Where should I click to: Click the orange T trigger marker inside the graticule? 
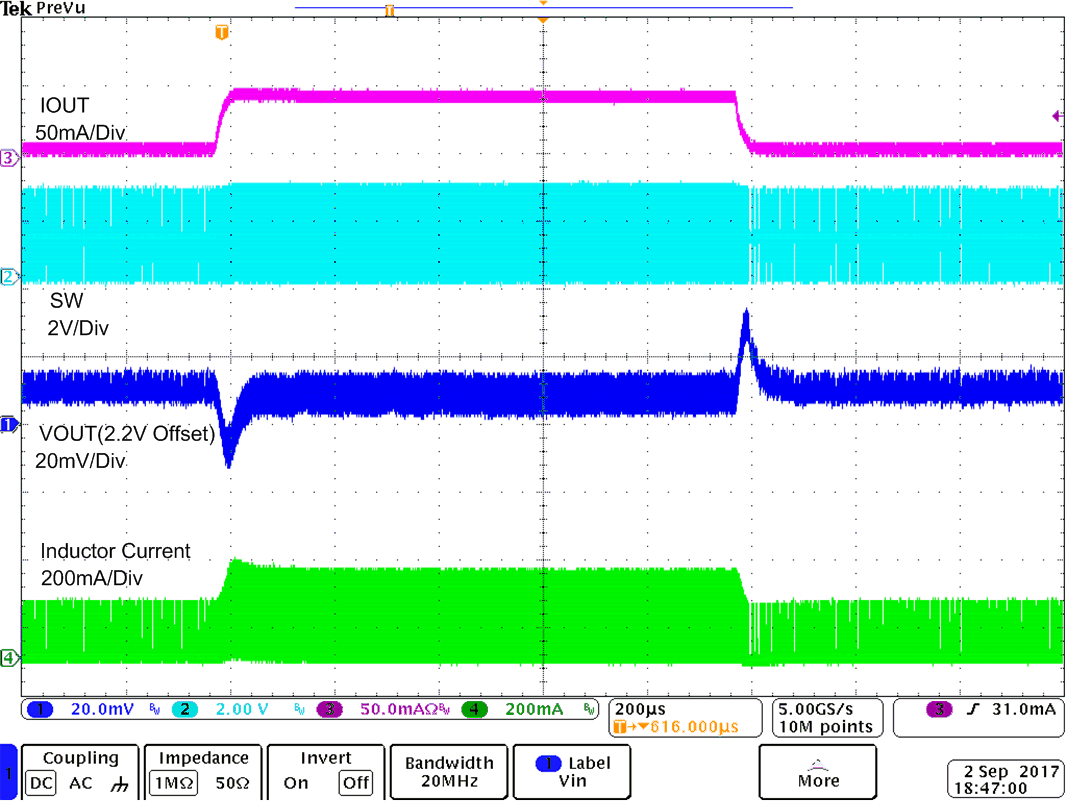point(222,33)
